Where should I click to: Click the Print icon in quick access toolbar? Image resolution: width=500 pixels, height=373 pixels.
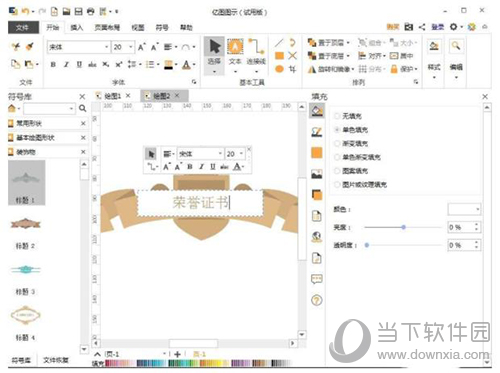(91, 12)
